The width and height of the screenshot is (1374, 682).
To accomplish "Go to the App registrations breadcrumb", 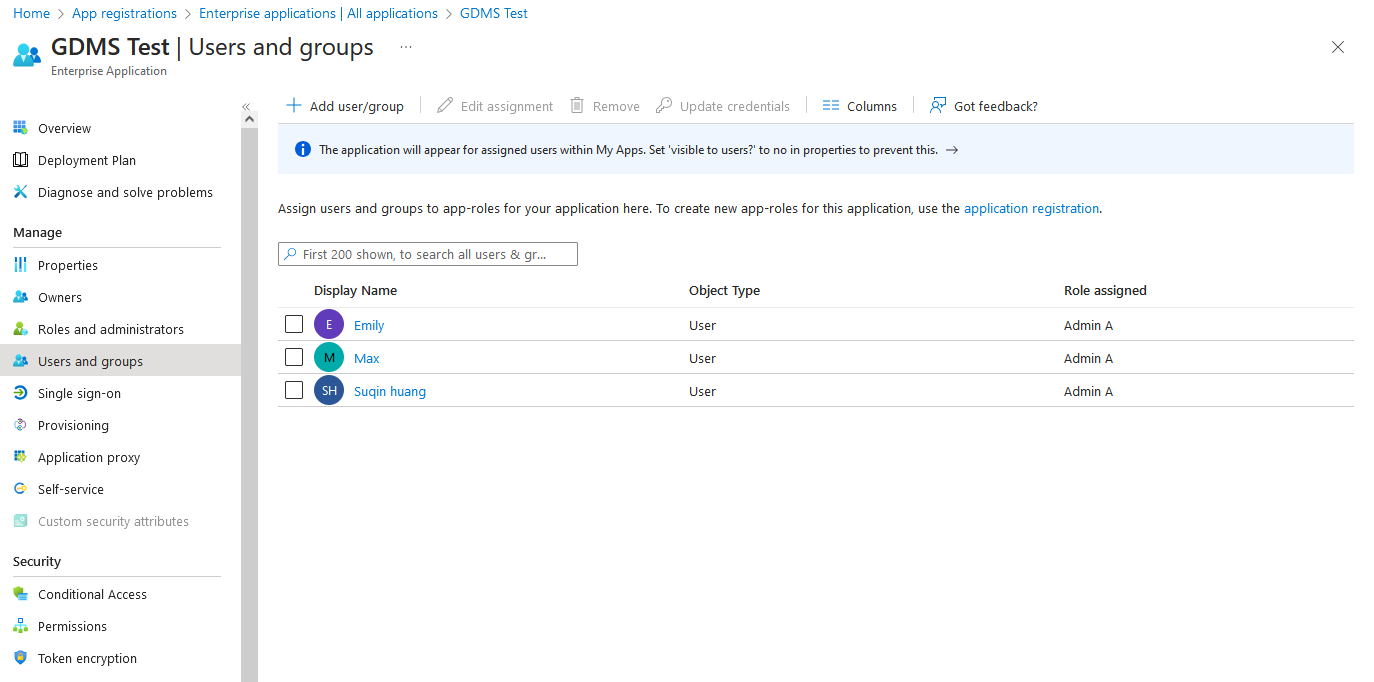I will (x=124, y=13).
